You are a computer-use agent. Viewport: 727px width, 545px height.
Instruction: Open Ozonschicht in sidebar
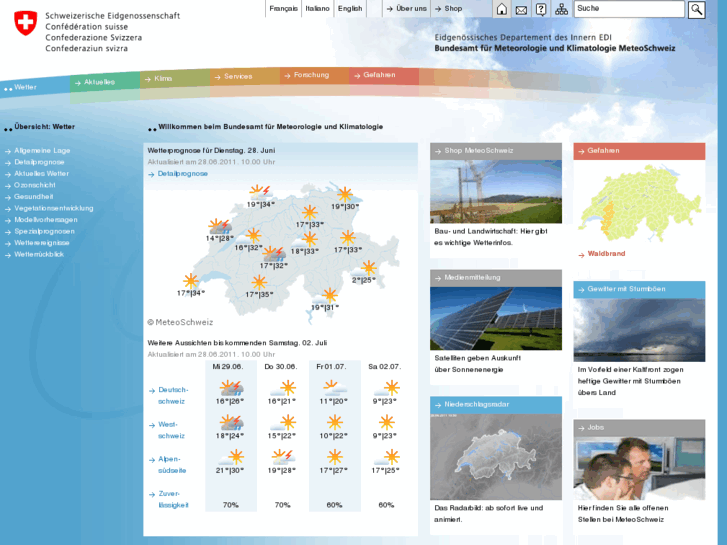[35, 185]
